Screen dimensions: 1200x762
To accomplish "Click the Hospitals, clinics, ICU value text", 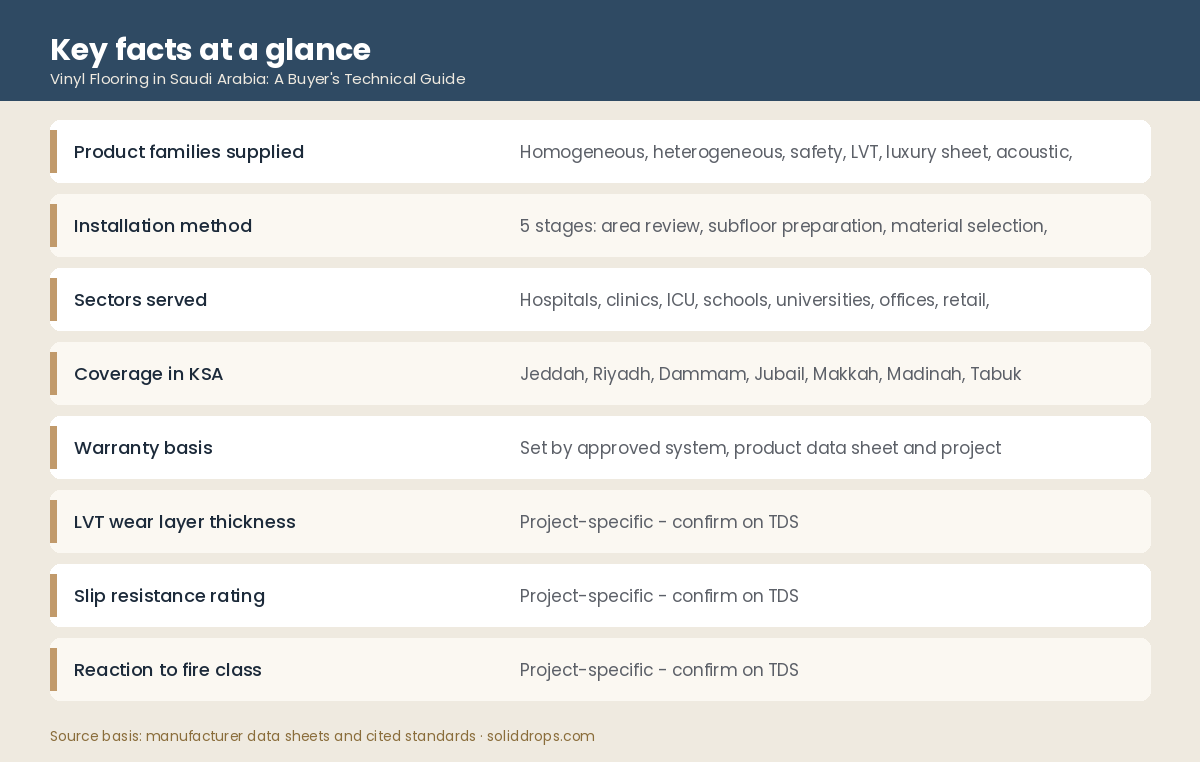I will click(x=754, y=300).
